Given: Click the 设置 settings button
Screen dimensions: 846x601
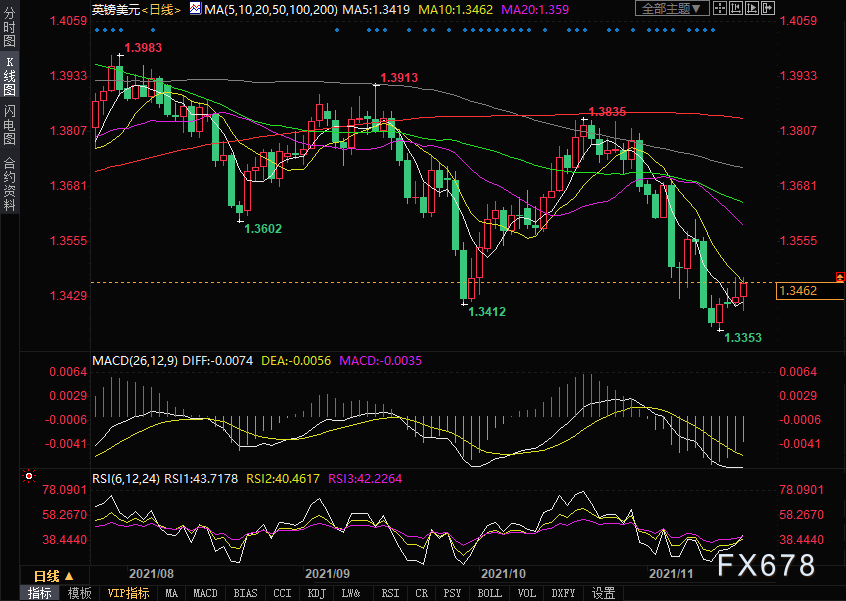Looking at the screenshot, I should coord(603,593).
